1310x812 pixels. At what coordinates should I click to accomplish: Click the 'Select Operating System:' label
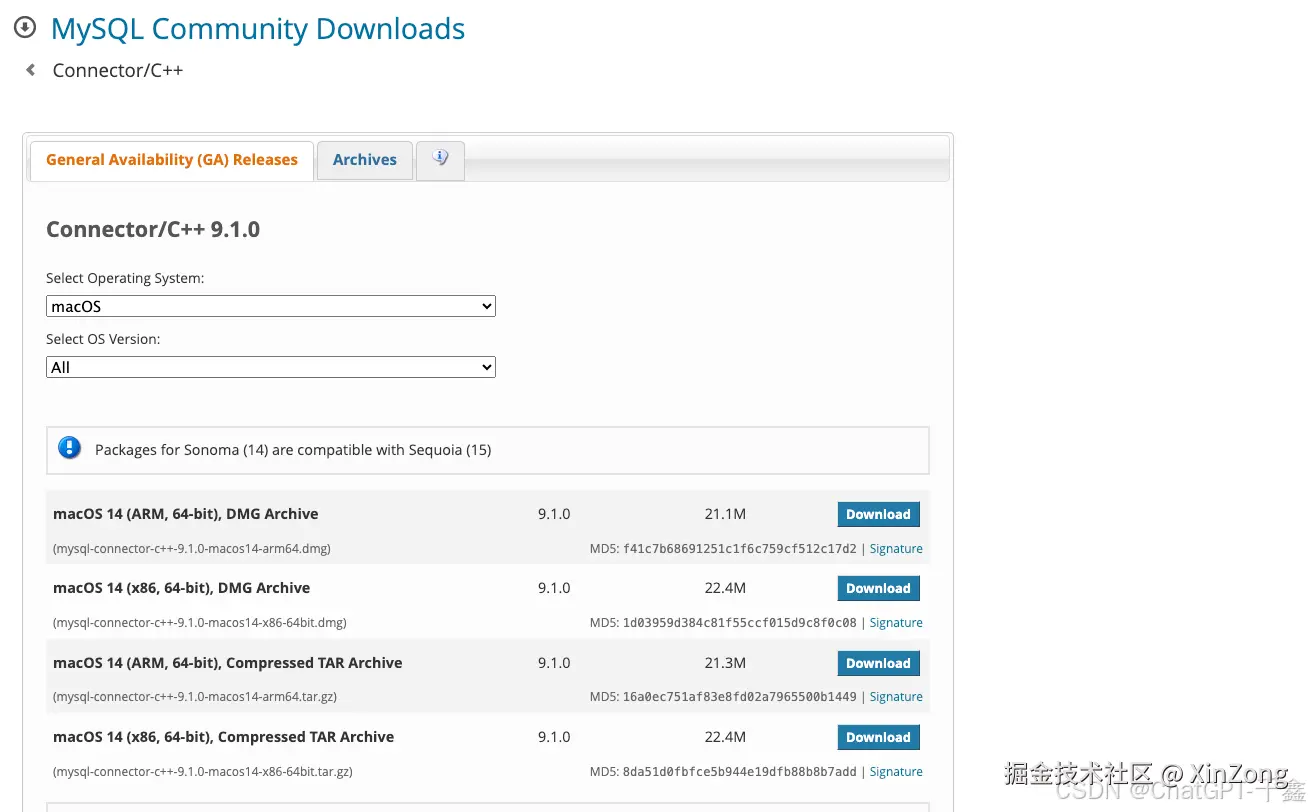125,278
